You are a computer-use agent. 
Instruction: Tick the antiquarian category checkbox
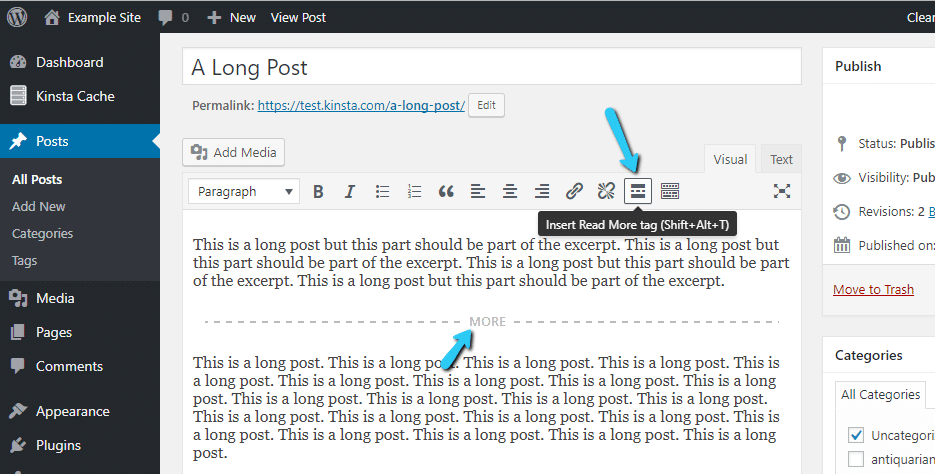855,459
